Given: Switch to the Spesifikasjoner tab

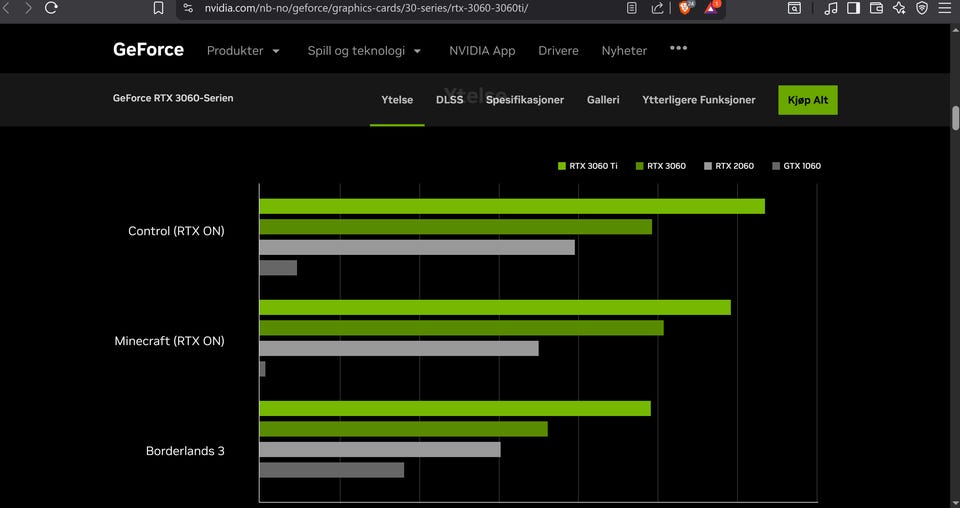Looking at the screenshot, I should tap(525, 100).
